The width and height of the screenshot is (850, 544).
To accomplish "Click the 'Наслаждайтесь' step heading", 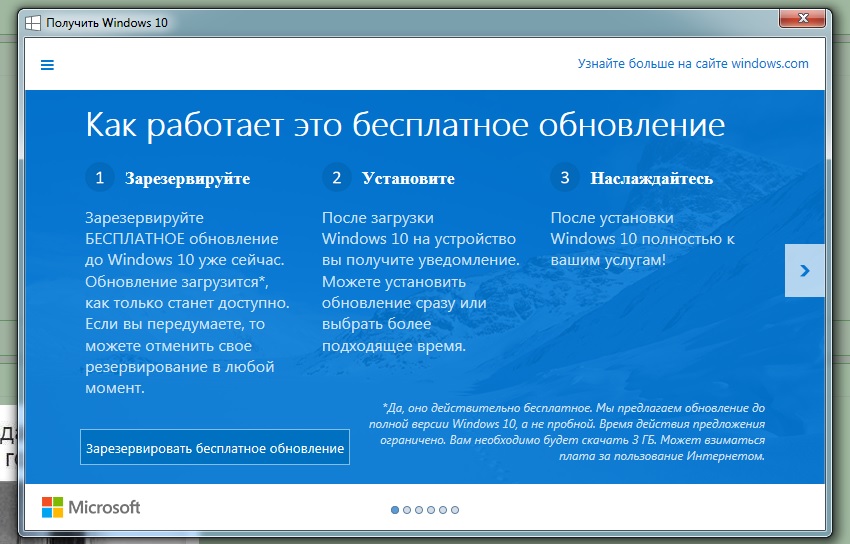I will [x=652, y=178].
